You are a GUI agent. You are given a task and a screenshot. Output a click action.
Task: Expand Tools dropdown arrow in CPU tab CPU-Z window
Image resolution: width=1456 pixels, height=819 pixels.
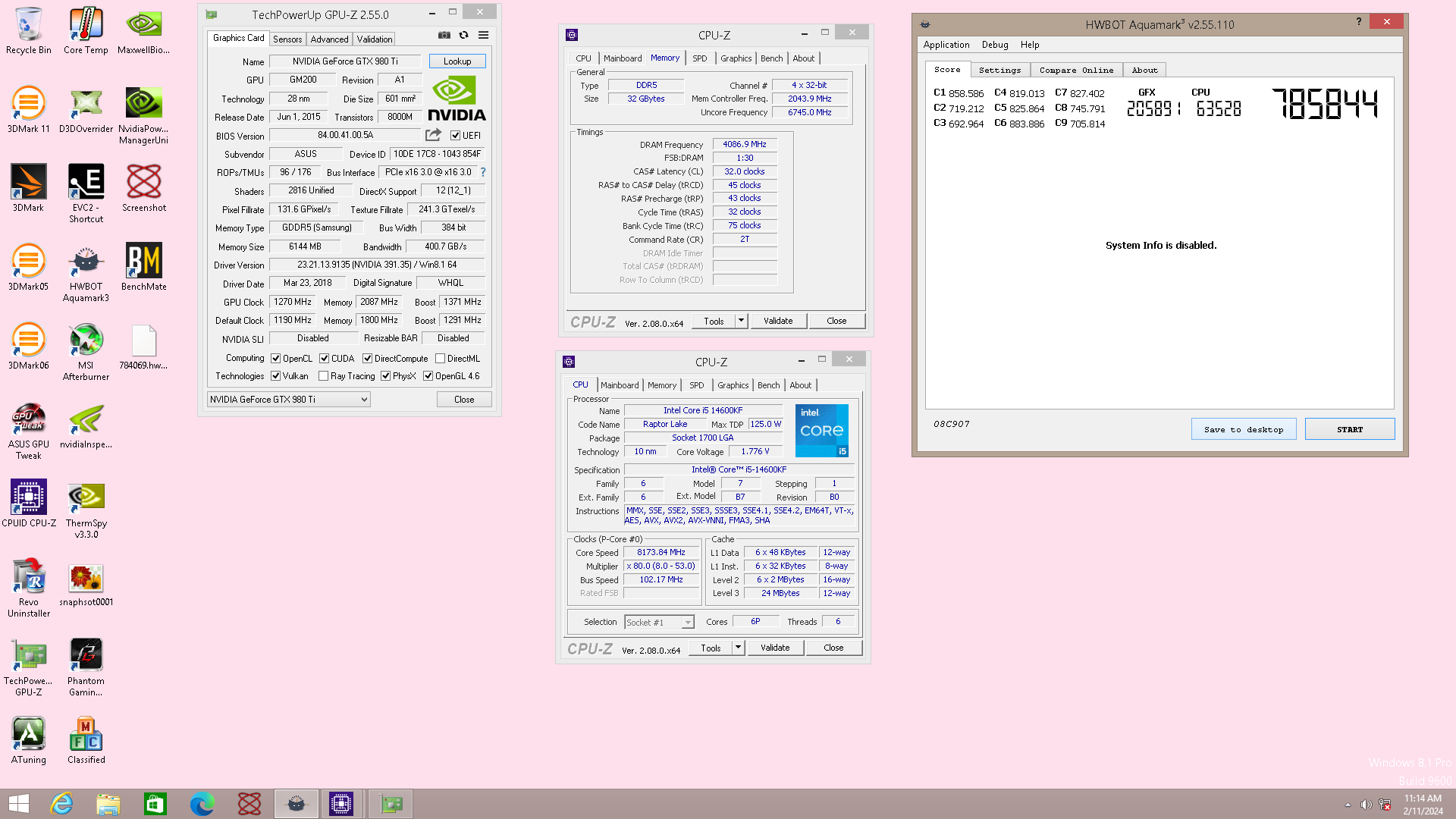738,648
